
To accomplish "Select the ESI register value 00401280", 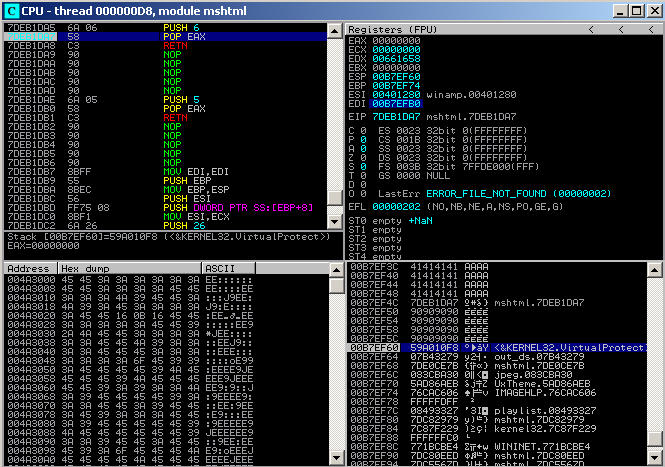I will click(x=394, y=95).
